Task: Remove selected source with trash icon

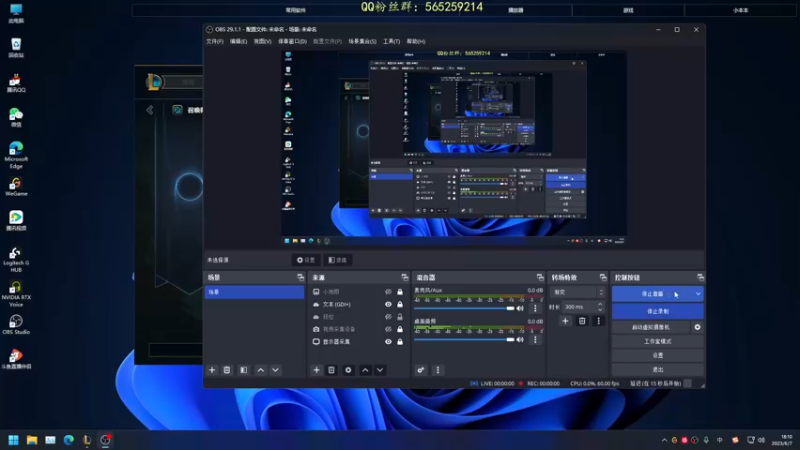Action: [332, 370]
